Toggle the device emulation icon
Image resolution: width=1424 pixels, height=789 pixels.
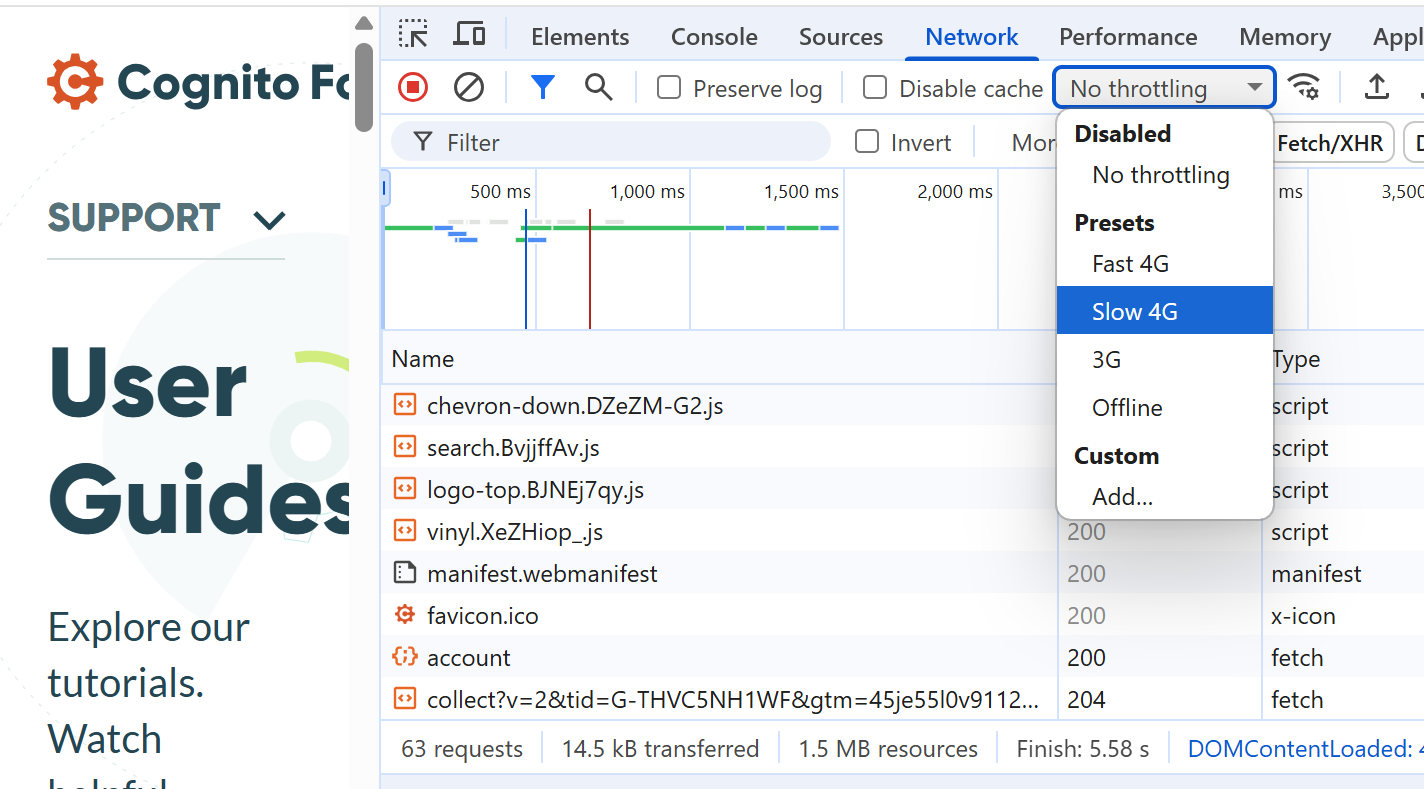coord(468,33)
